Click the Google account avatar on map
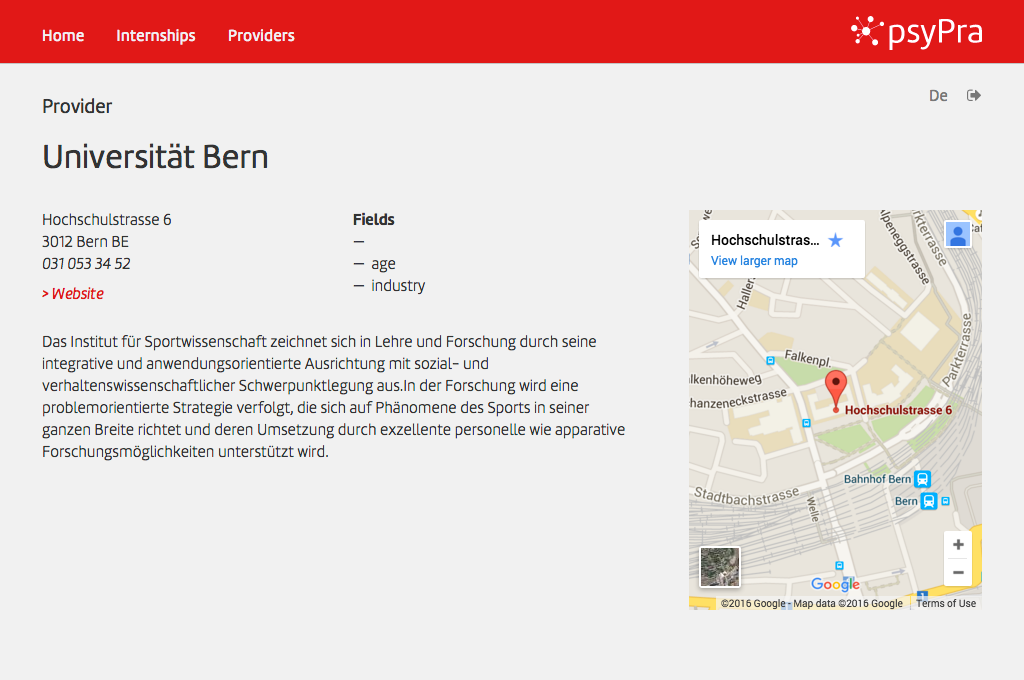The height and width of the screenshot is (680, 1024). [957, 234]
